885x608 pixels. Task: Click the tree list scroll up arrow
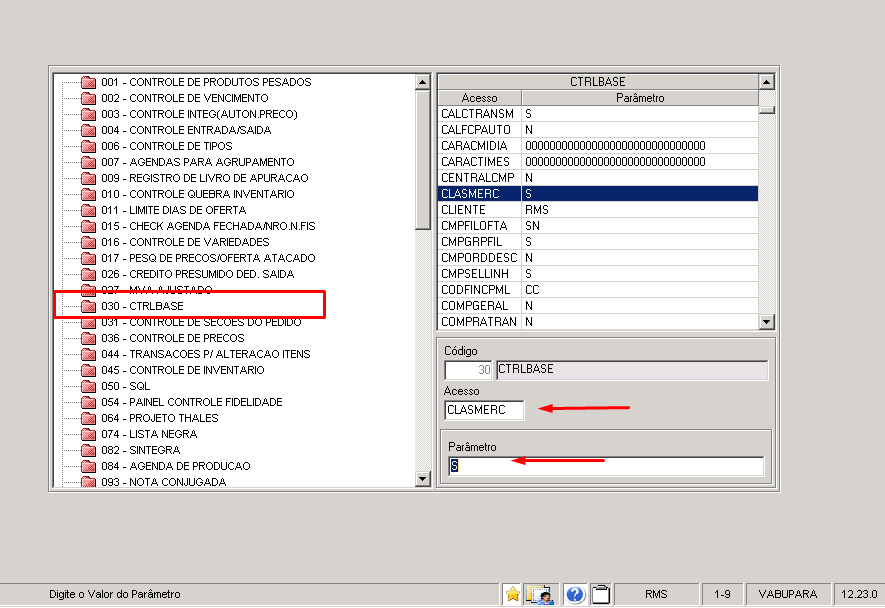422,82
